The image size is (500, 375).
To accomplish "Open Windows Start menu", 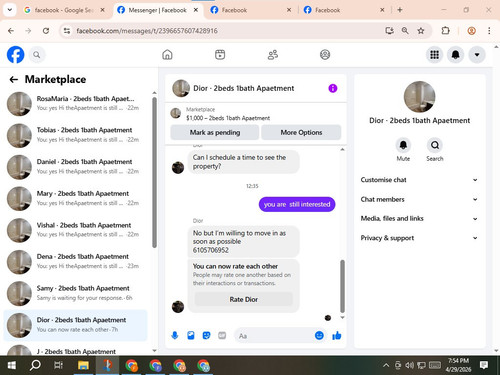I will point(12,366).
